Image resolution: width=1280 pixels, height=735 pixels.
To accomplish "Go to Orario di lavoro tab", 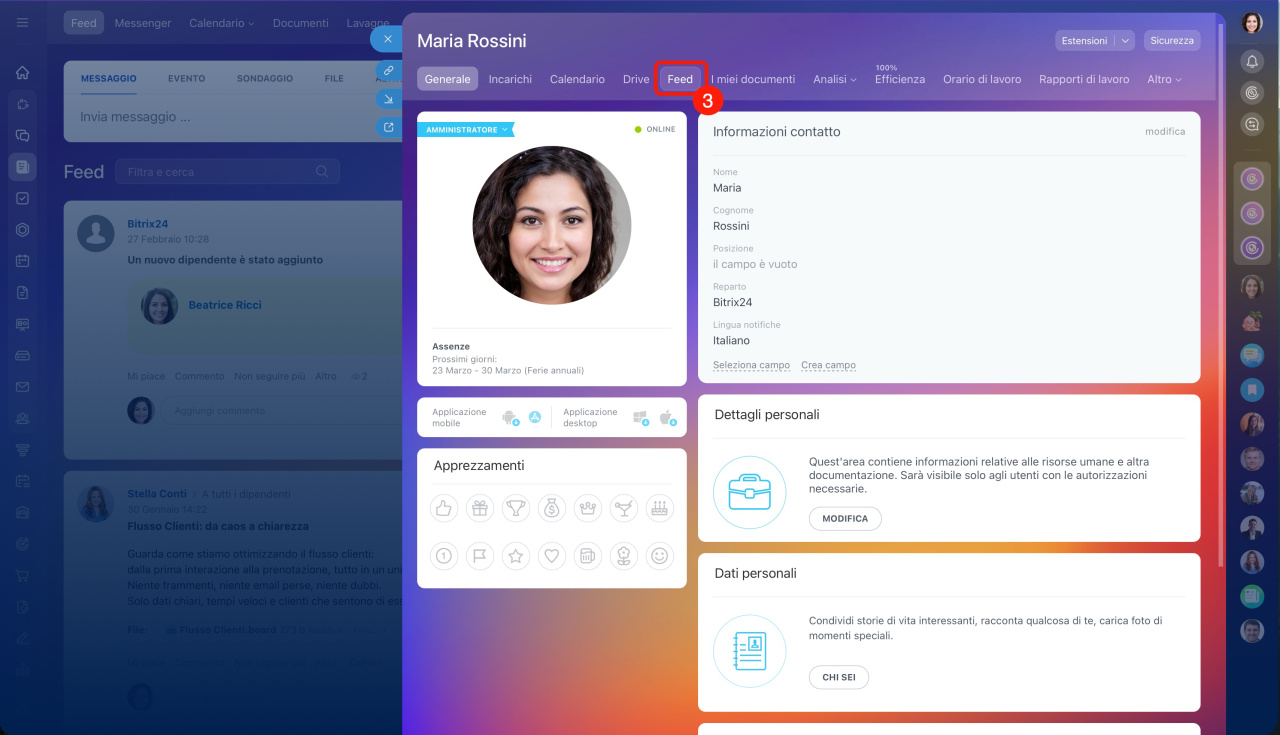I will click(981, 79).
